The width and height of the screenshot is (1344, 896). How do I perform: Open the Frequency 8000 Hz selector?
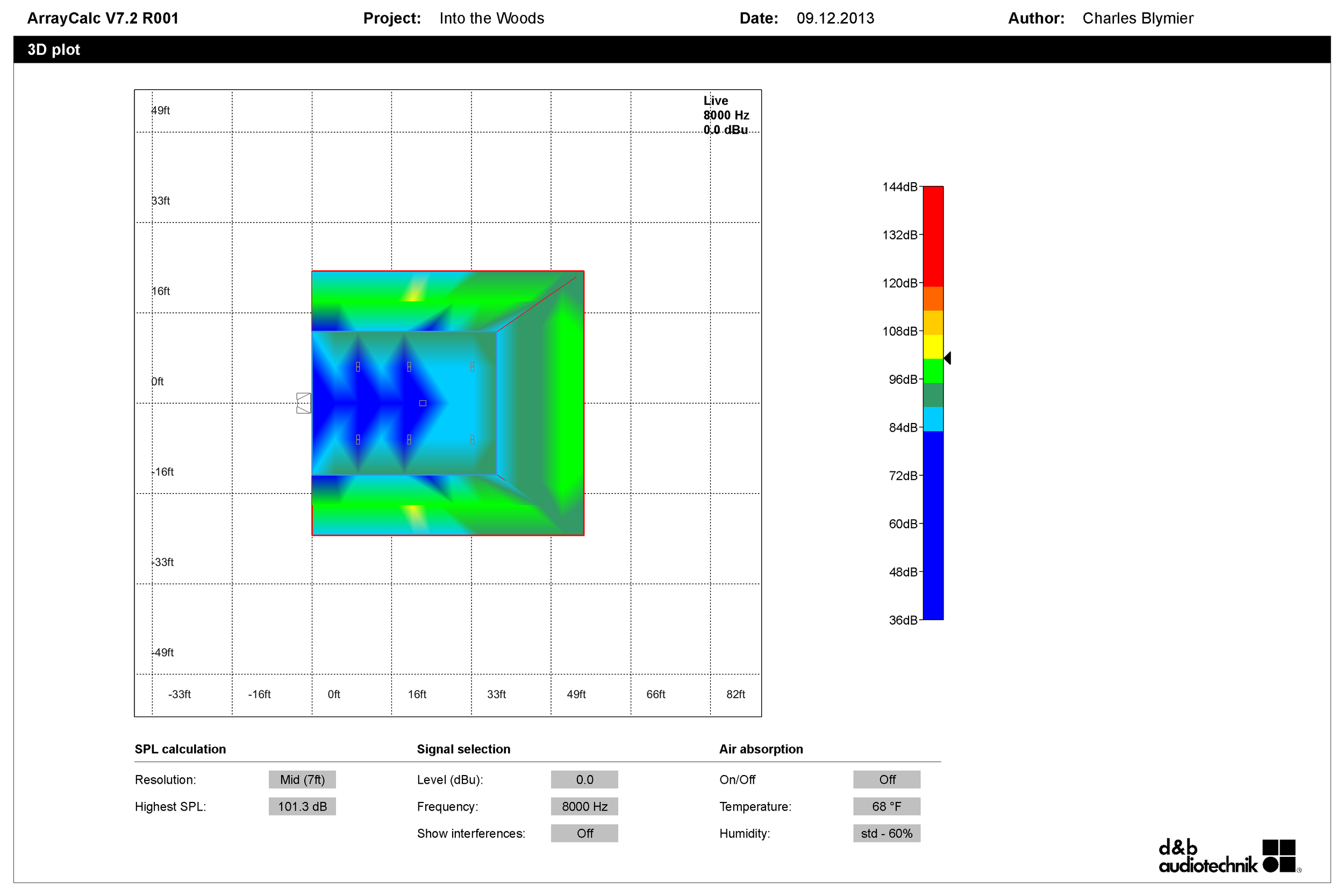(x=584, y=806)
